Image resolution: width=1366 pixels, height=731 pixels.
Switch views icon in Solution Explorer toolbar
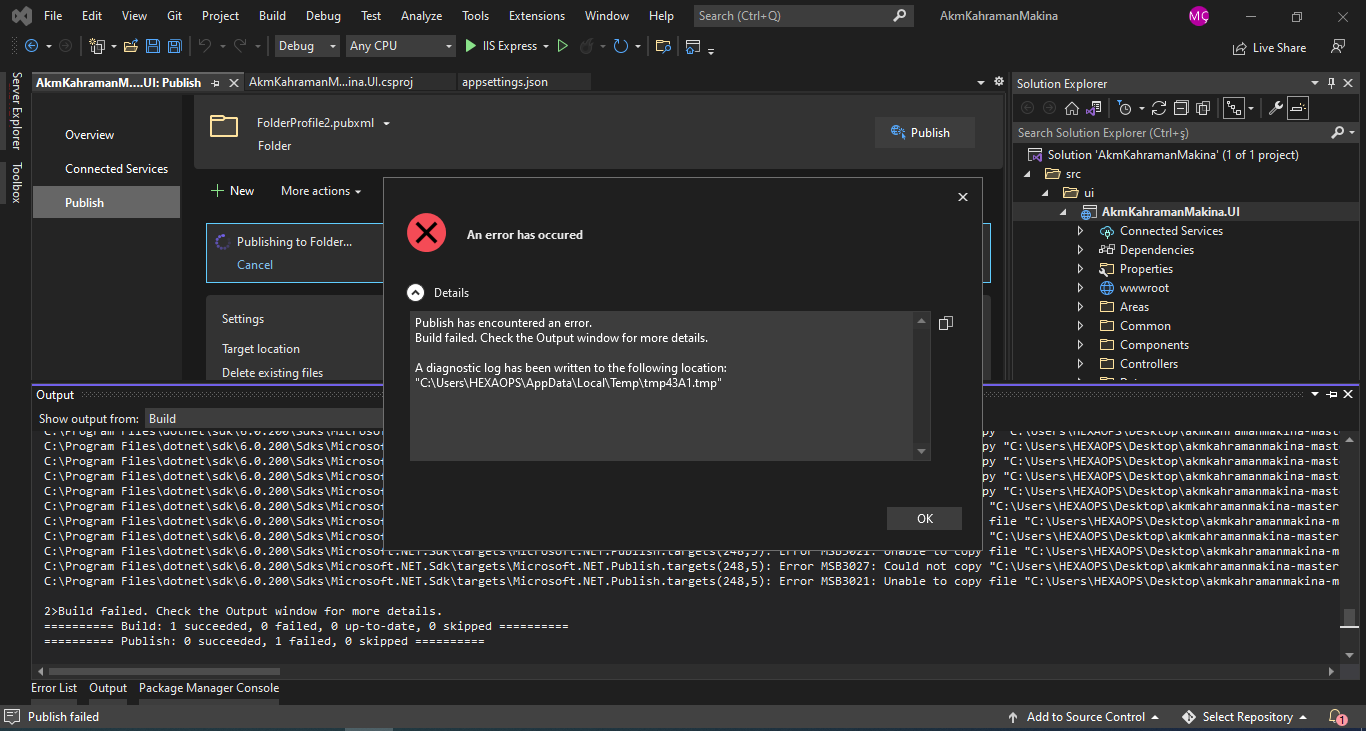click(x=1094, y=108)
